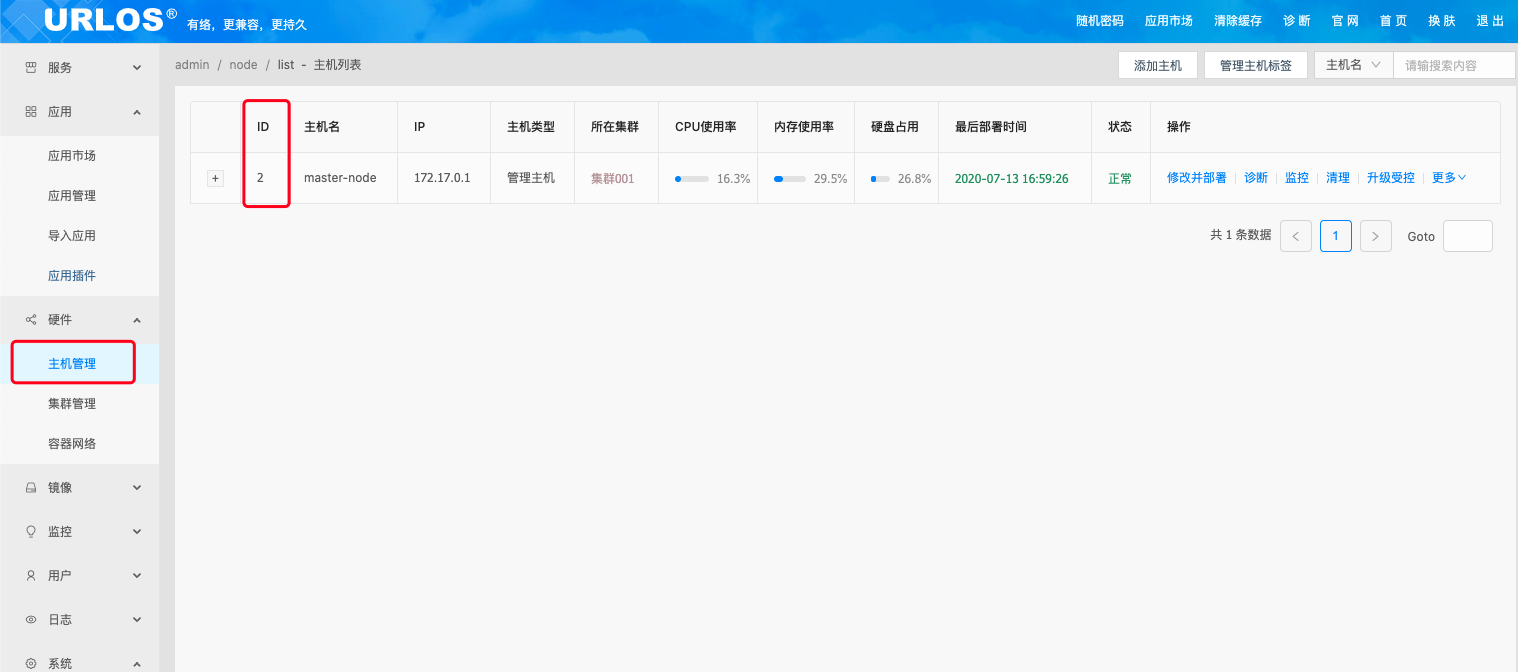Collapse the 硬件 menu chevron

click(x=137, y=320)
